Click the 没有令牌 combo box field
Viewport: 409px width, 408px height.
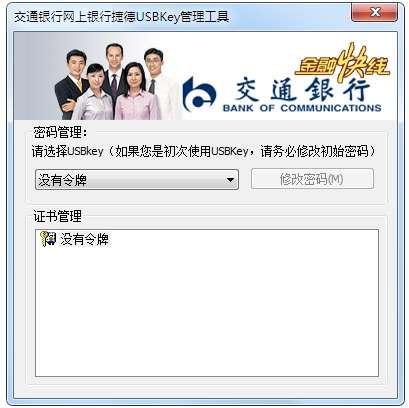point(137,180)
